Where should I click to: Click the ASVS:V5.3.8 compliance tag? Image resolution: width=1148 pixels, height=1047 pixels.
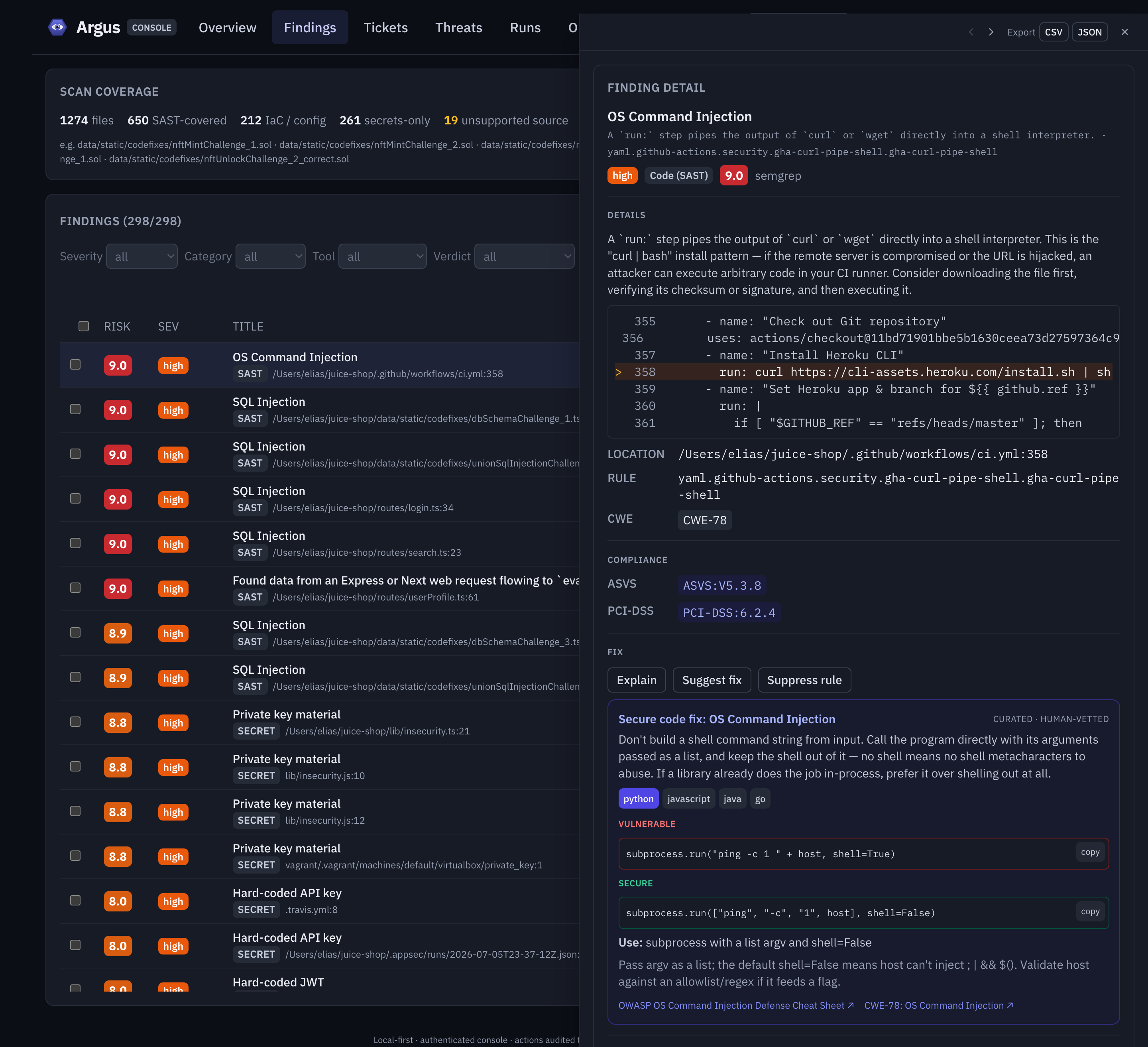point(722,586)
